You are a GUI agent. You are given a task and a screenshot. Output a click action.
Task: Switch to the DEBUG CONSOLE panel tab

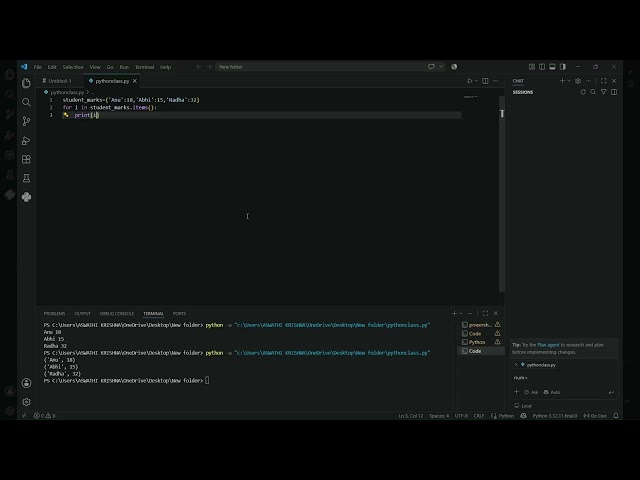pos(117,313)
